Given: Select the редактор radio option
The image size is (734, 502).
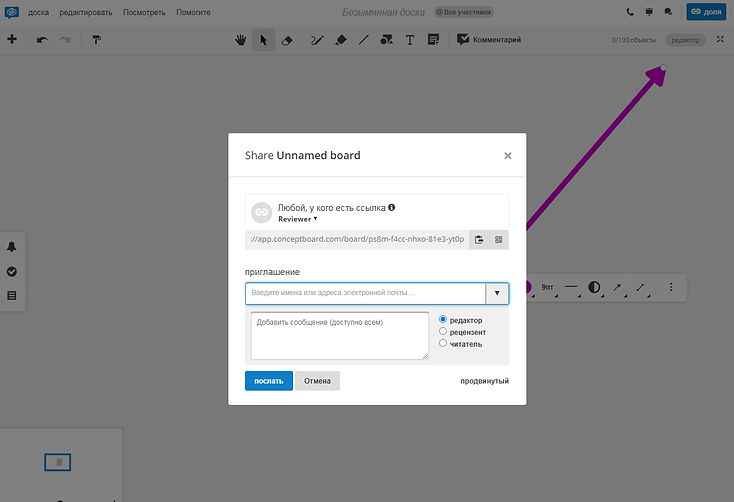Looking at the screenshot, I should tap(443, 319).
